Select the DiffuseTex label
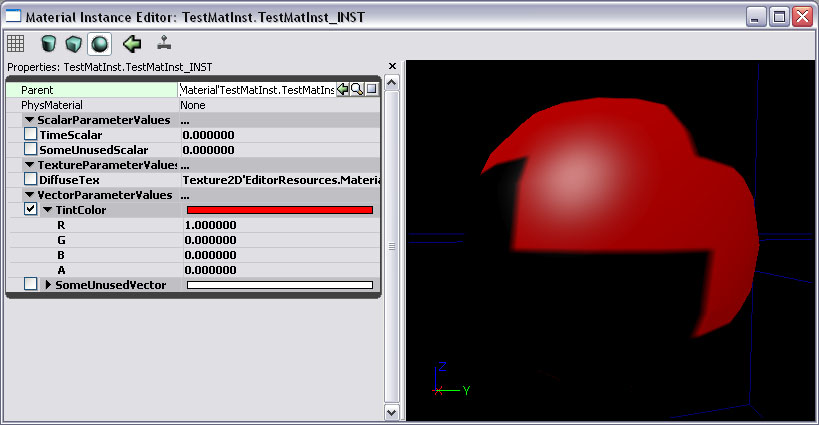Screen dimensions: 819x425 pyautogui.click(x=69, y=180)
